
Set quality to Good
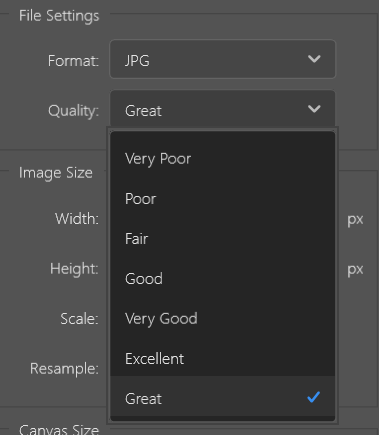point(222,279)
